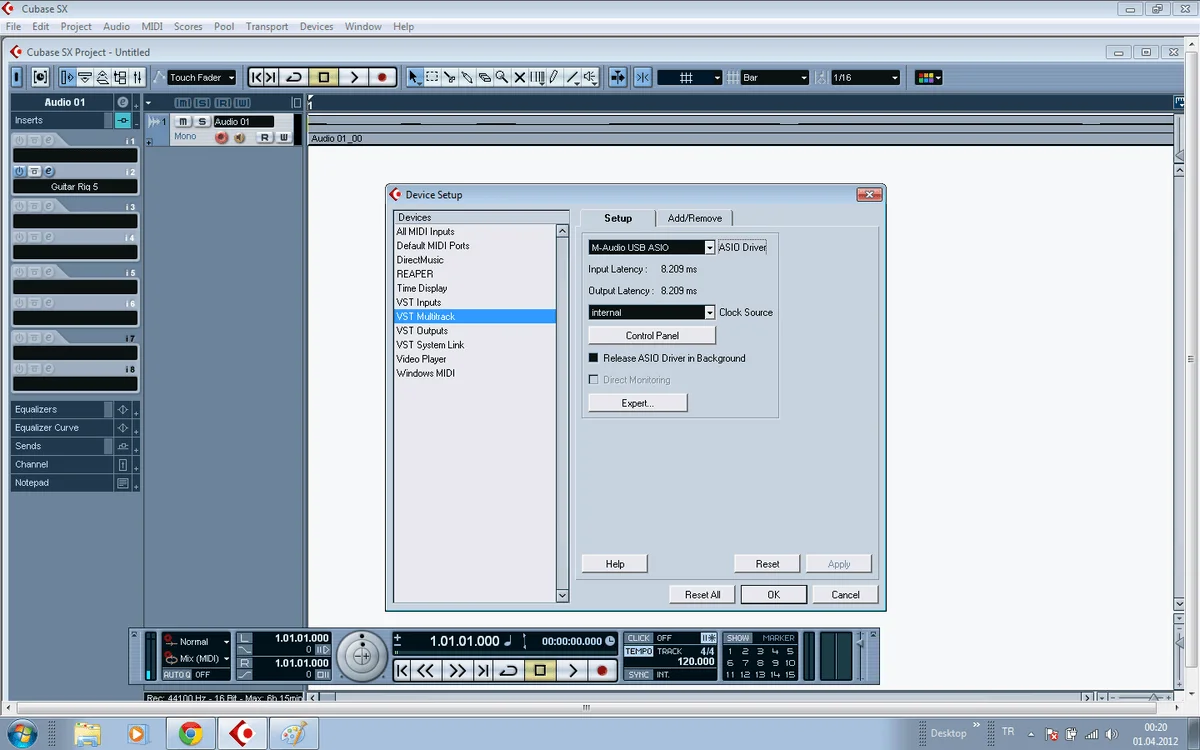This screenshot has height=750, width=1200.
Task: Click the jog wheel in transport
Action: pos(362,656)
